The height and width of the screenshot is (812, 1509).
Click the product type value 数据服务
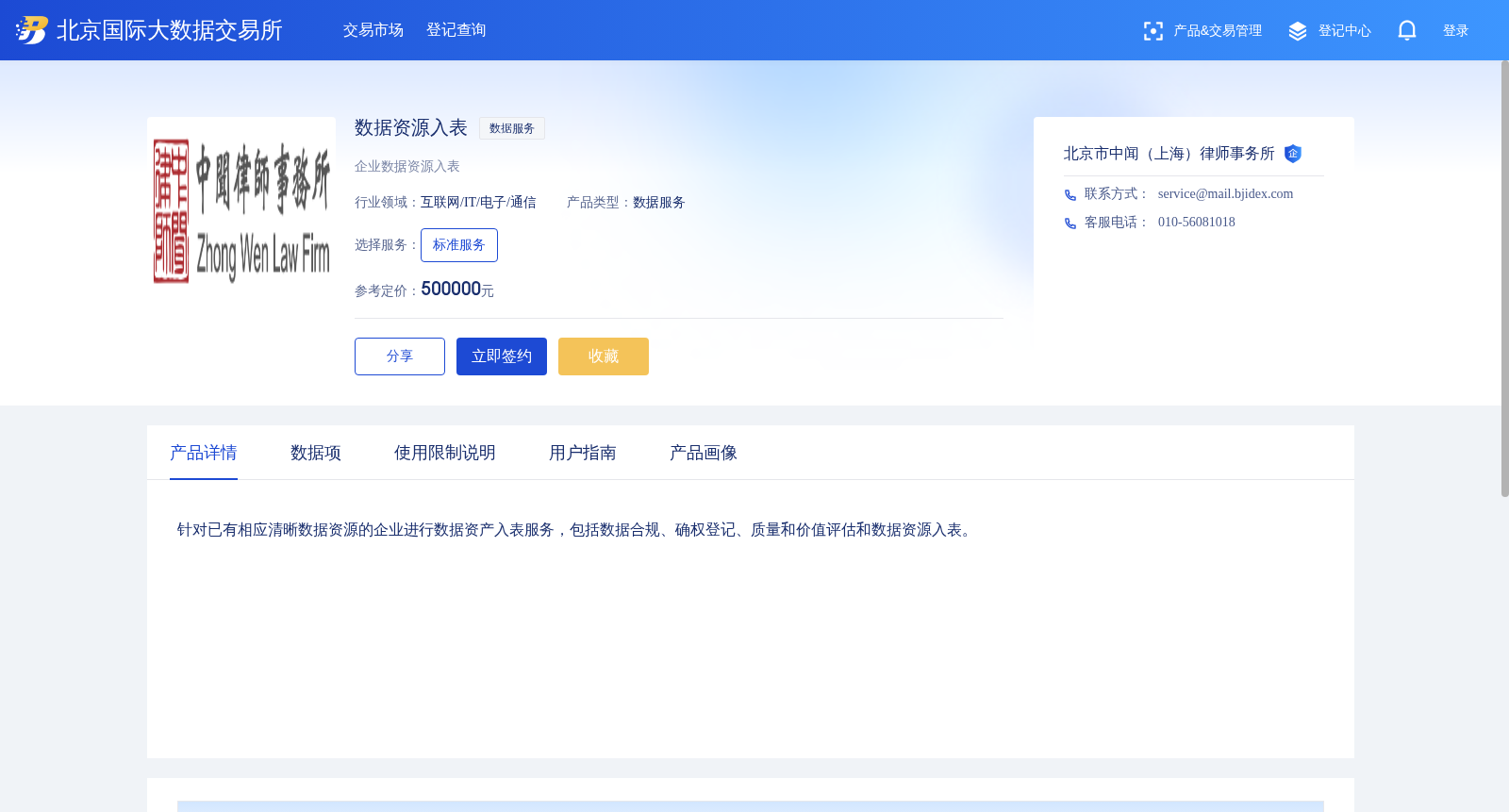pyautogui.click(x=659, y=203)
